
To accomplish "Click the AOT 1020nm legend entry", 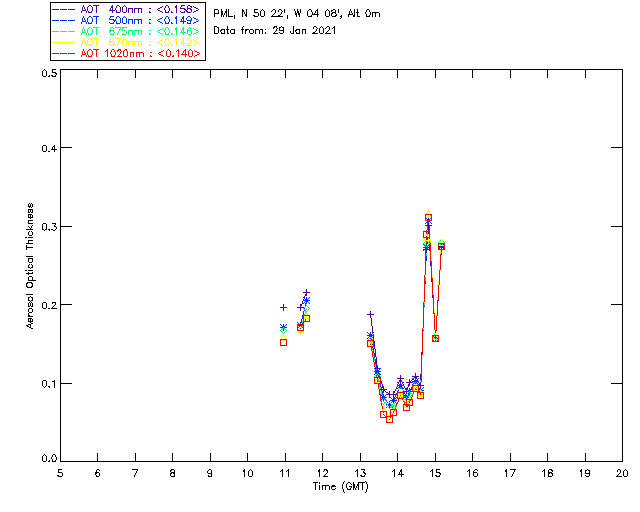I will click(126, 53).
